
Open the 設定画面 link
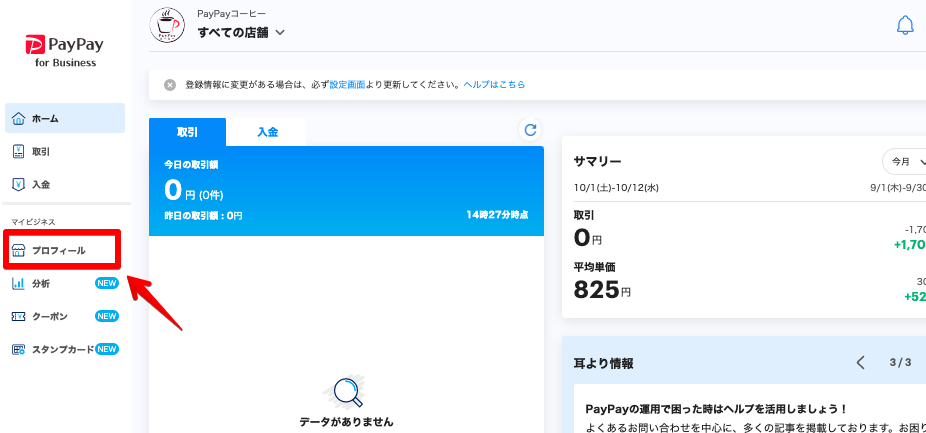(347, 84)
